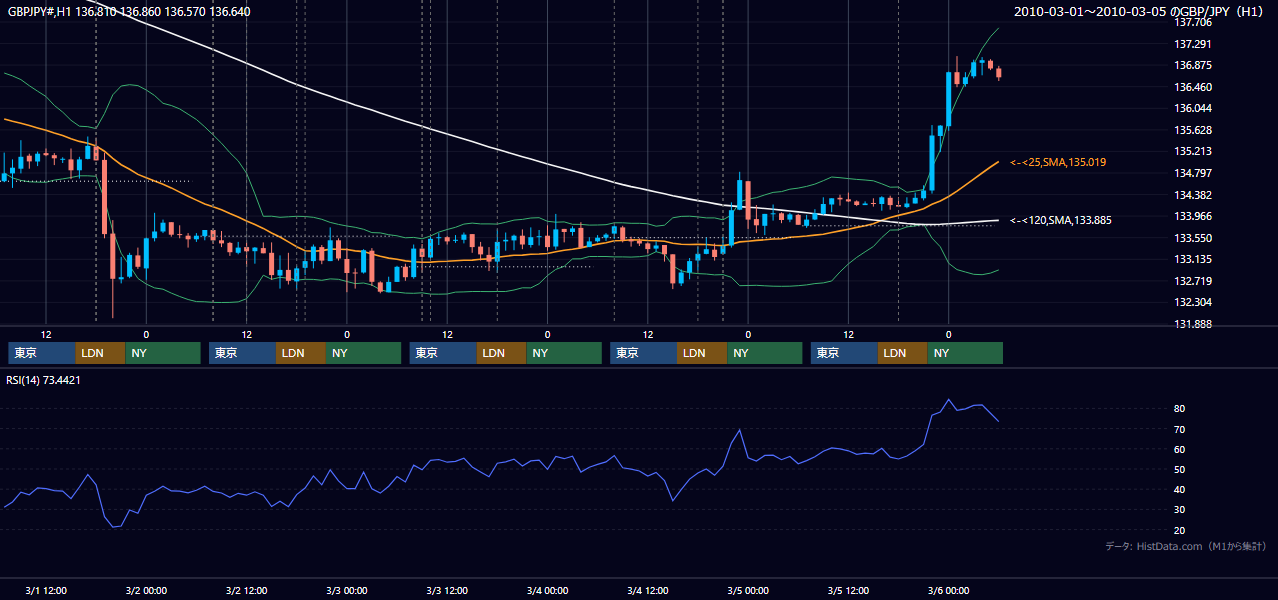Image resolution: width=1278 pixels, height=600 pixels.
Task: Click the NY session block for March 1
Action: tap(163, 353)
